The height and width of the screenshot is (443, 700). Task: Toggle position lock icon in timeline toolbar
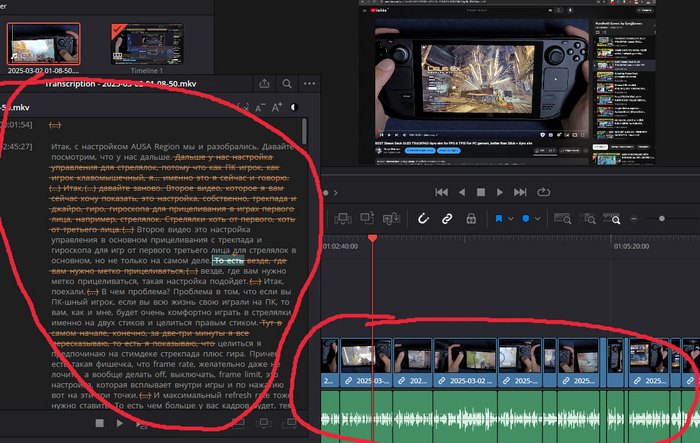click(471, 218)
